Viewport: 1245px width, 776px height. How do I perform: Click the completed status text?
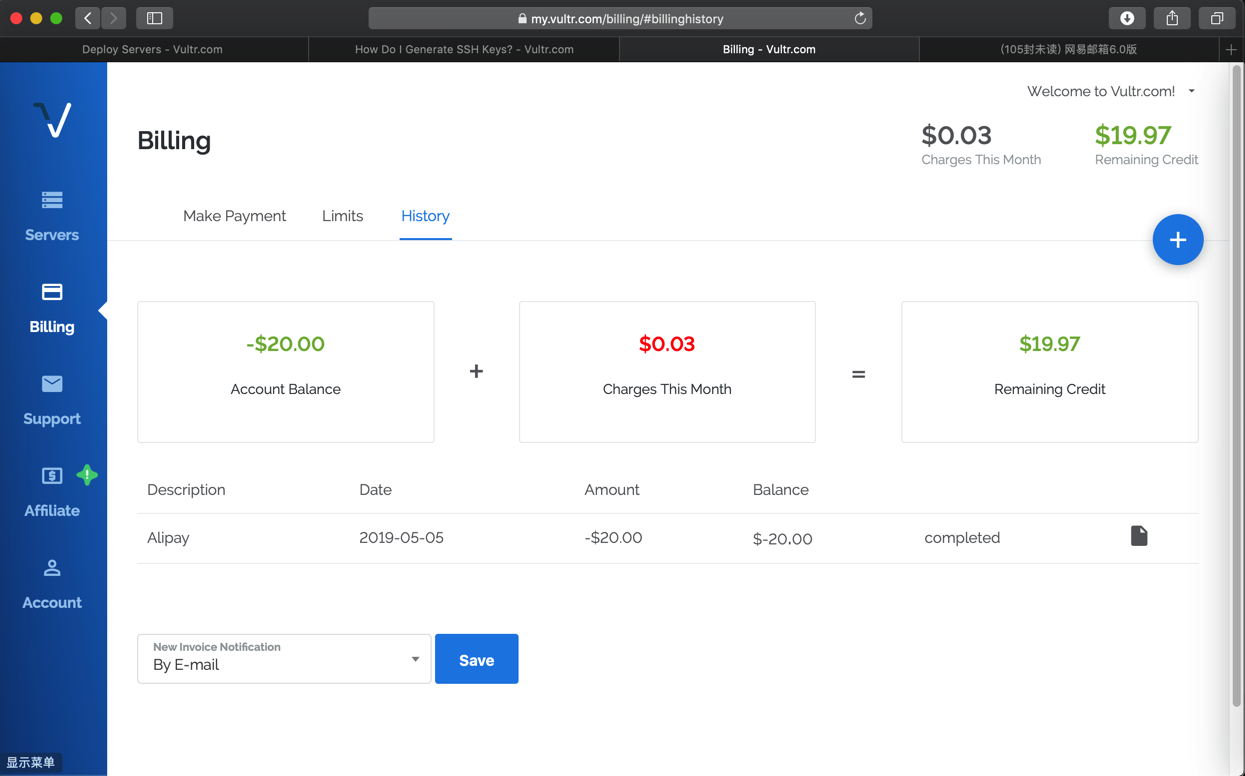[962, 538]
